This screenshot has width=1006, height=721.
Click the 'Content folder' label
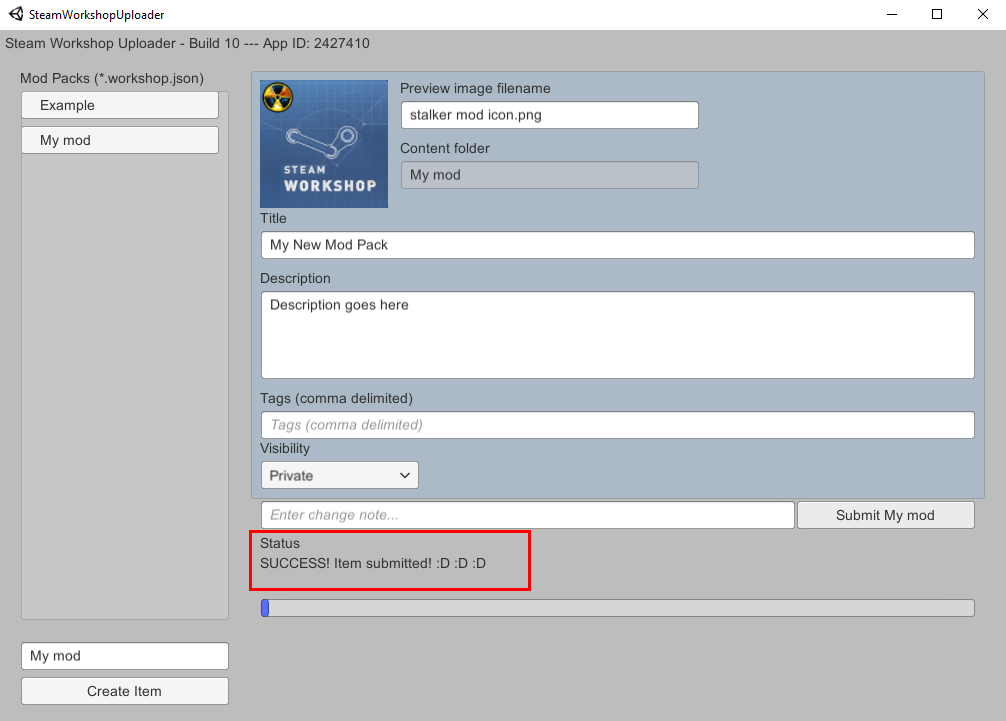445,148
